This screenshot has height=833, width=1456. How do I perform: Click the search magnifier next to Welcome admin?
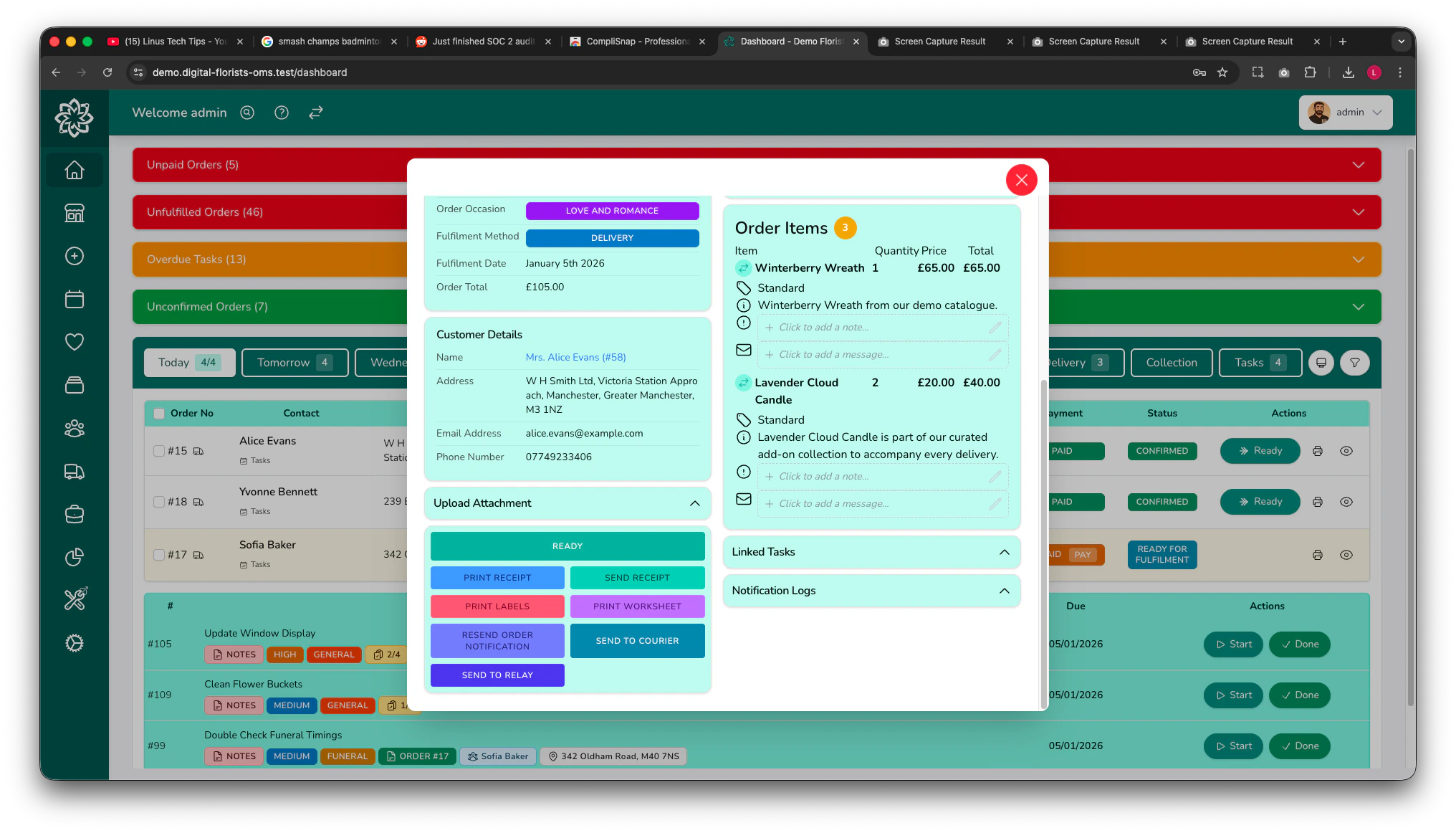247,113
